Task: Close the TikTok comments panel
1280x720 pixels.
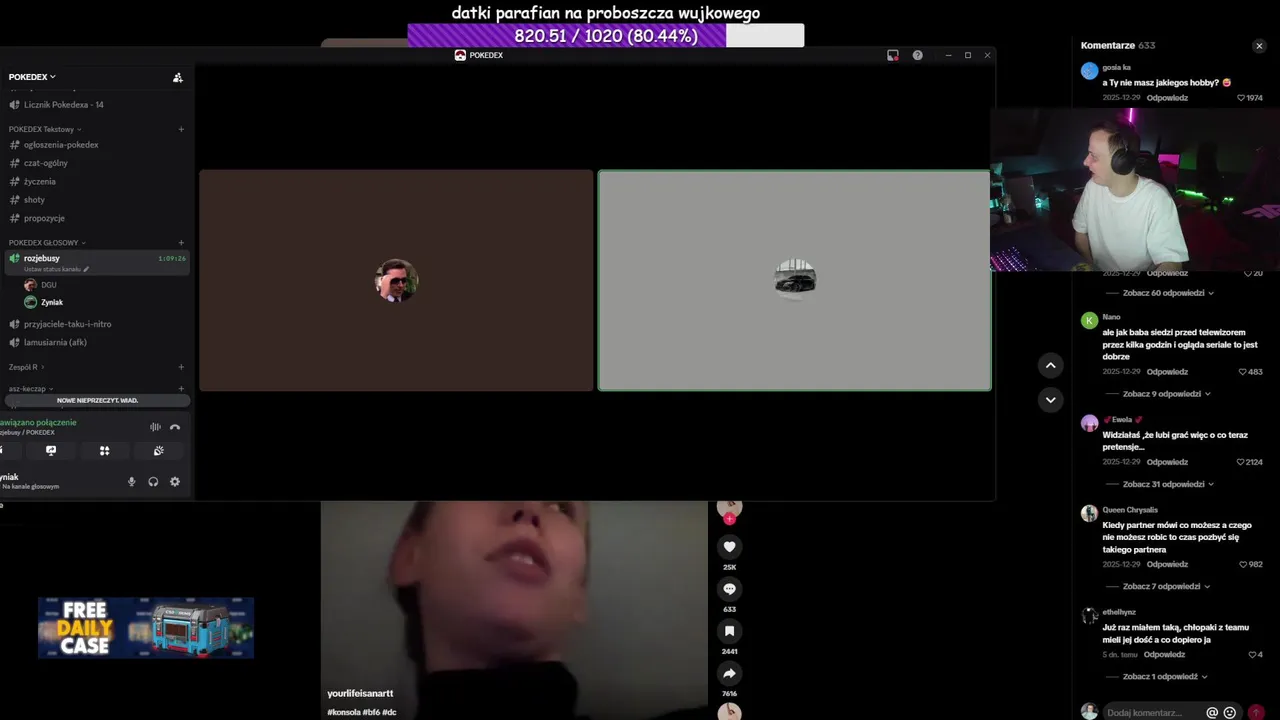Action: [x=1259, y=46]
